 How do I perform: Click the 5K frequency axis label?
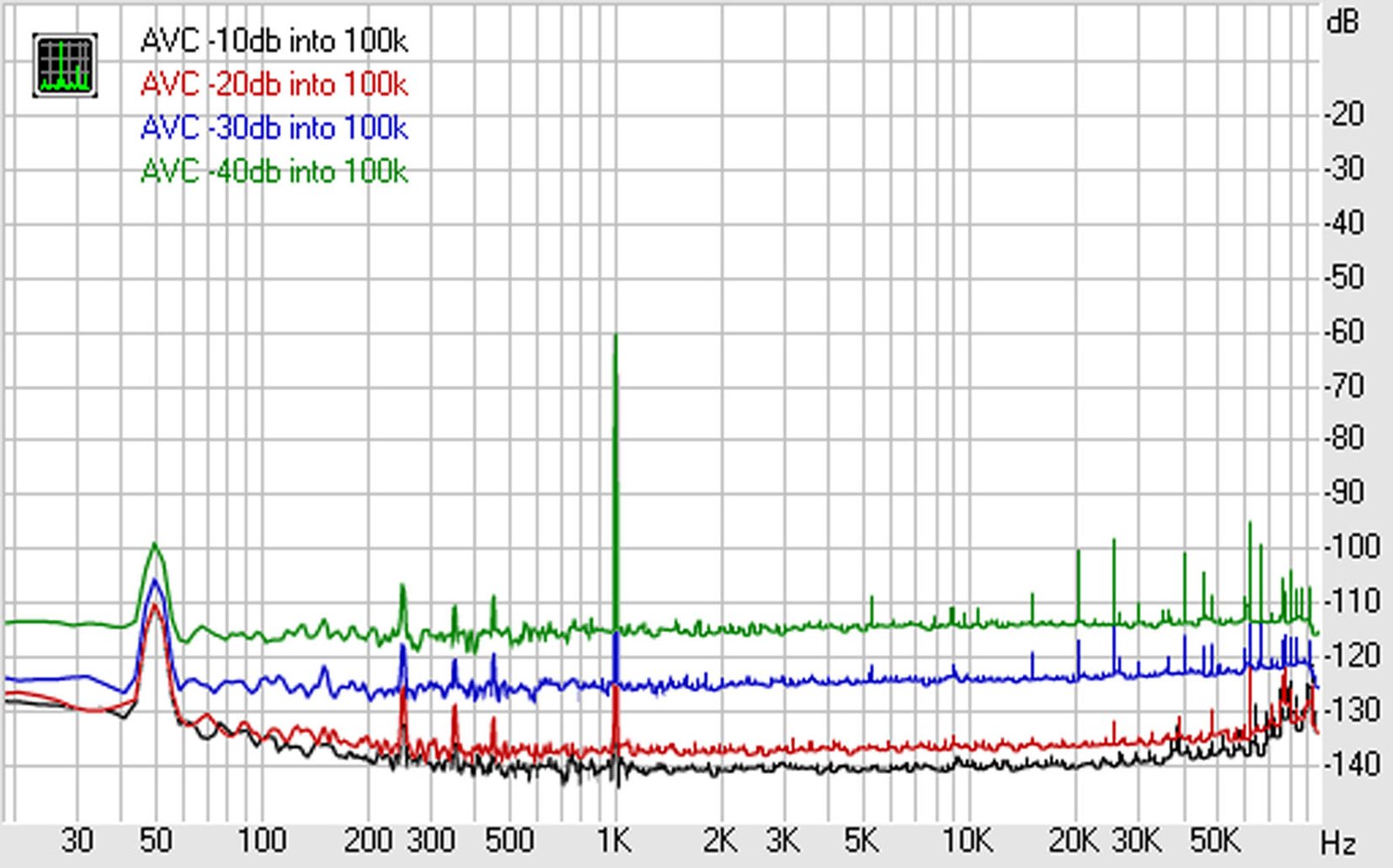click(861, 841)
